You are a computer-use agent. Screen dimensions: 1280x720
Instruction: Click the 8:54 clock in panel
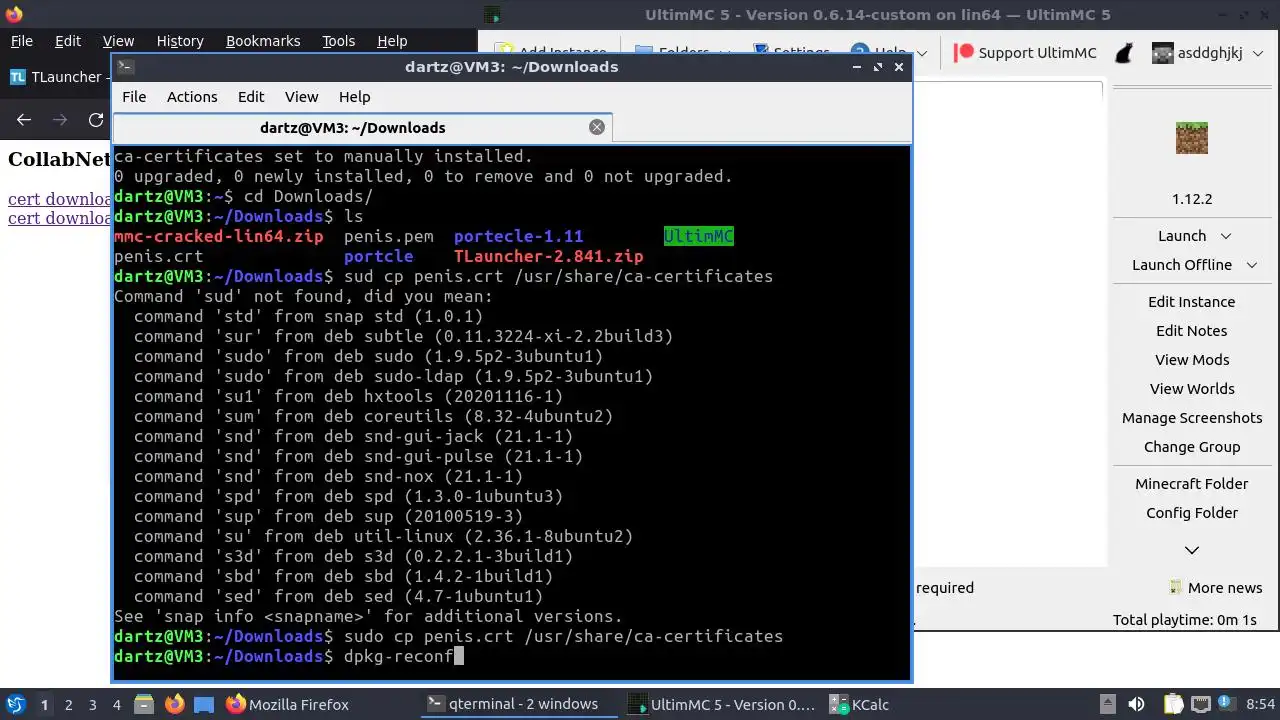click(1260, 705)
